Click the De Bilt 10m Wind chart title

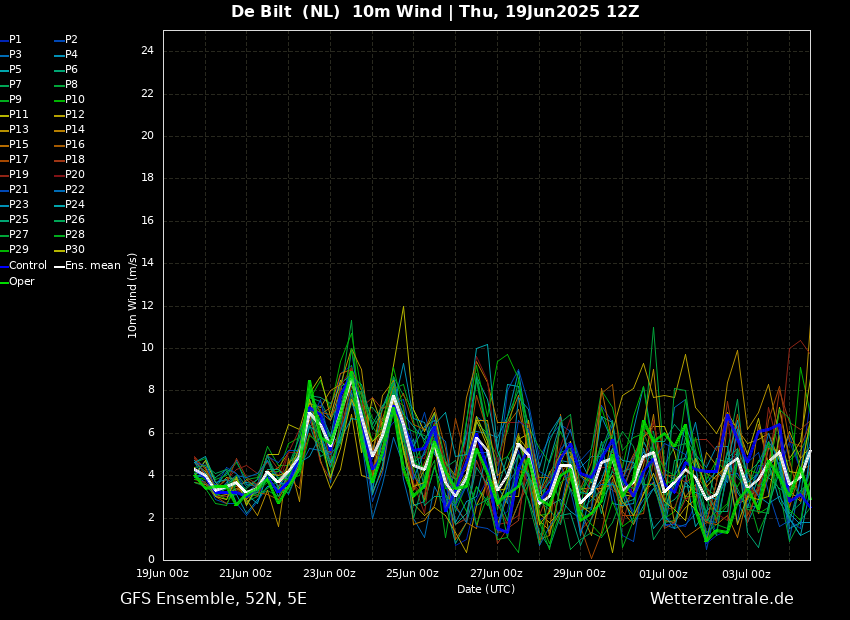coord(435,12)
